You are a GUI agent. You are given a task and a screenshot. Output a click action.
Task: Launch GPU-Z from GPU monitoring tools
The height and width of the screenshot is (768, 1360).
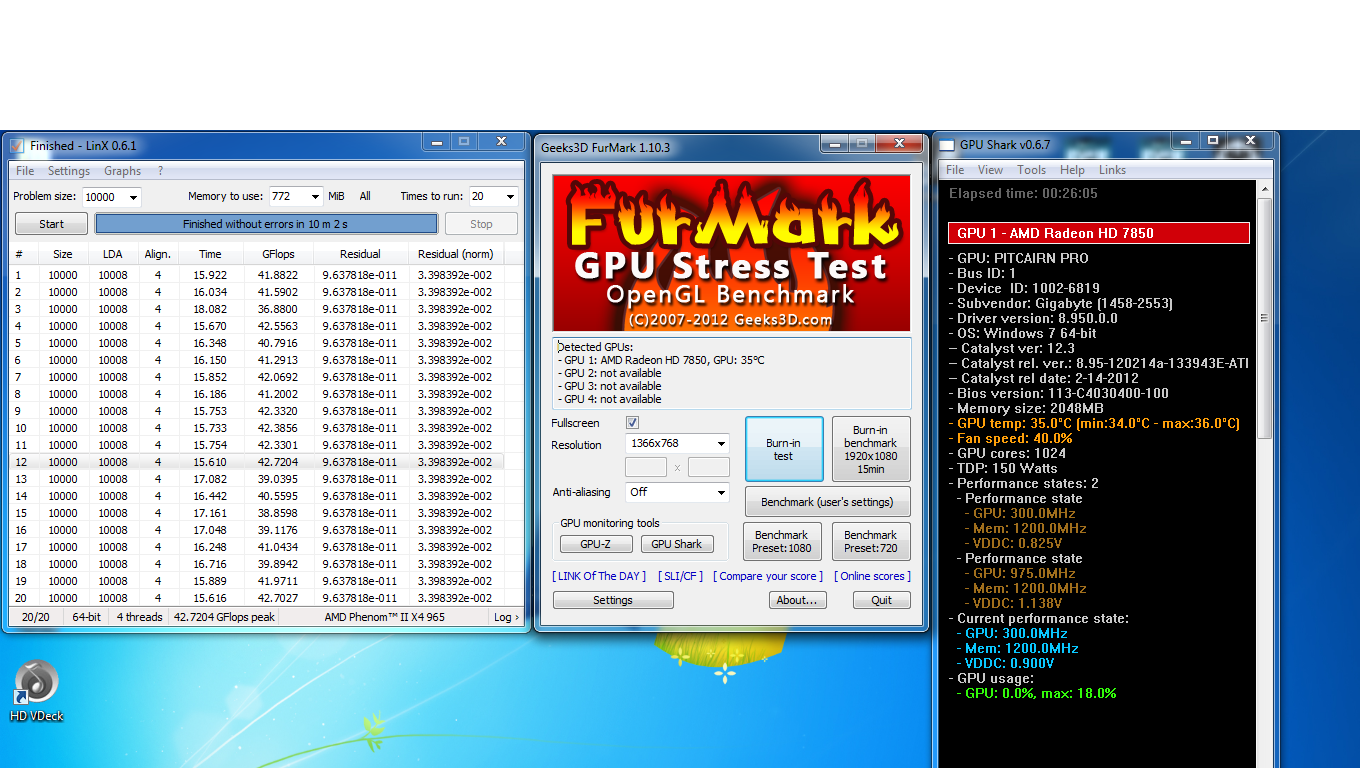[594, 544]
